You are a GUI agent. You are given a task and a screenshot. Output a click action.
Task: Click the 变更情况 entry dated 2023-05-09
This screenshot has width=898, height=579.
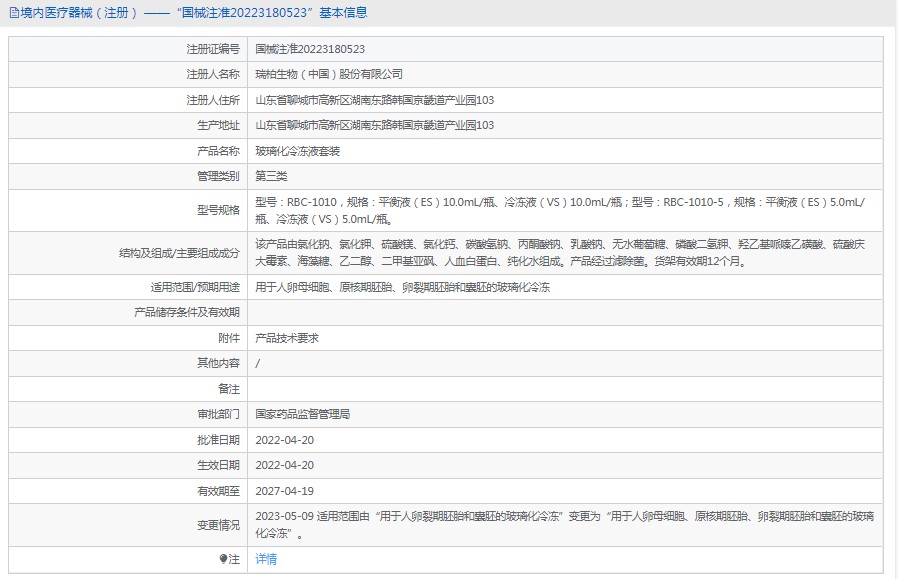coord(565,525)
